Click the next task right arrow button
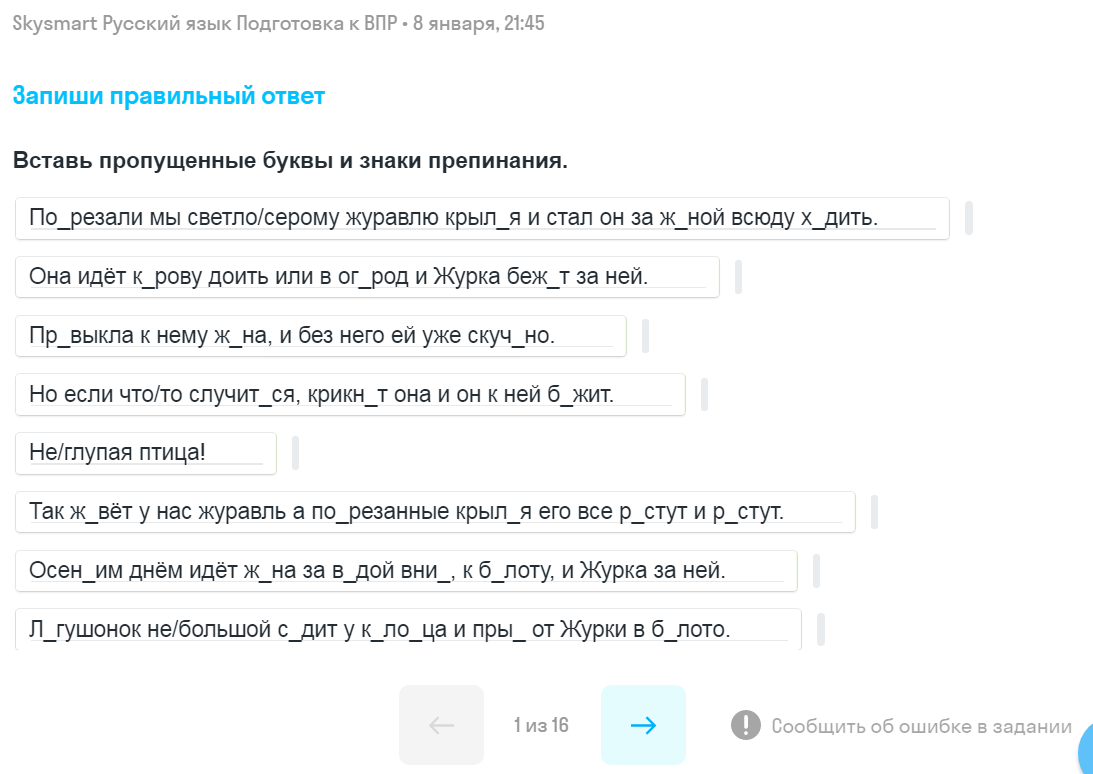The image size is (1093, 774). pos(643,725)
